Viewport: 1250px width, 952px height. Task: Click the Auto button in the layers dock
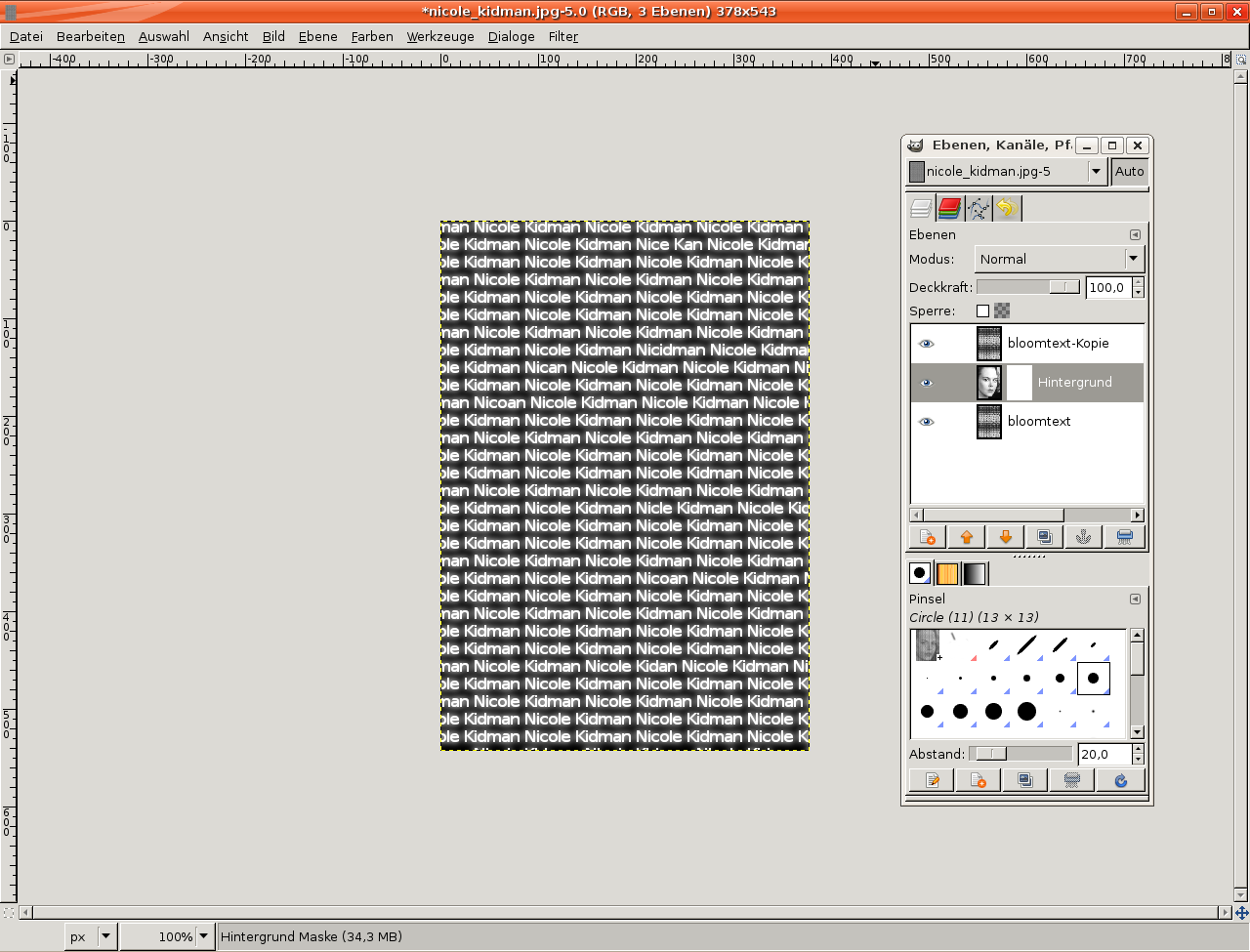pyautogui.click(x=1130, y=172)
